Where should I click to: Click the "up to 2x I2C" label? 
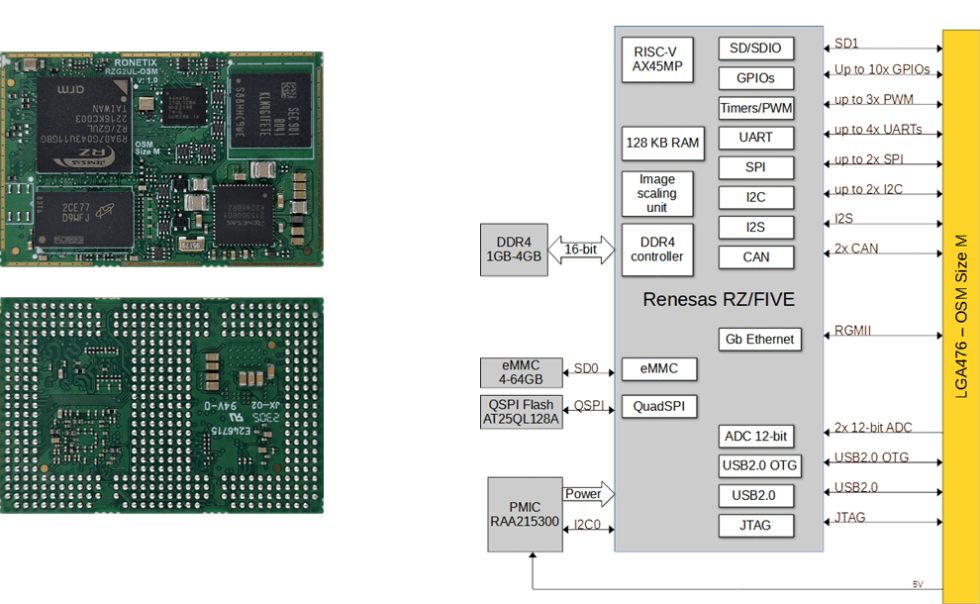869,189
